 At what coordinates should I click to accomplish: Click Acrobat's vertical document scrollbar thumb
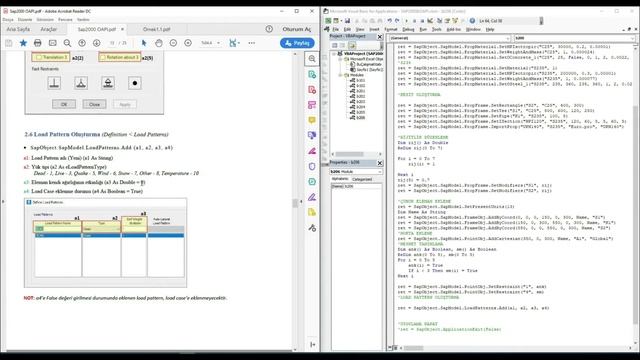pyautogui.click(x=295, y=203)
